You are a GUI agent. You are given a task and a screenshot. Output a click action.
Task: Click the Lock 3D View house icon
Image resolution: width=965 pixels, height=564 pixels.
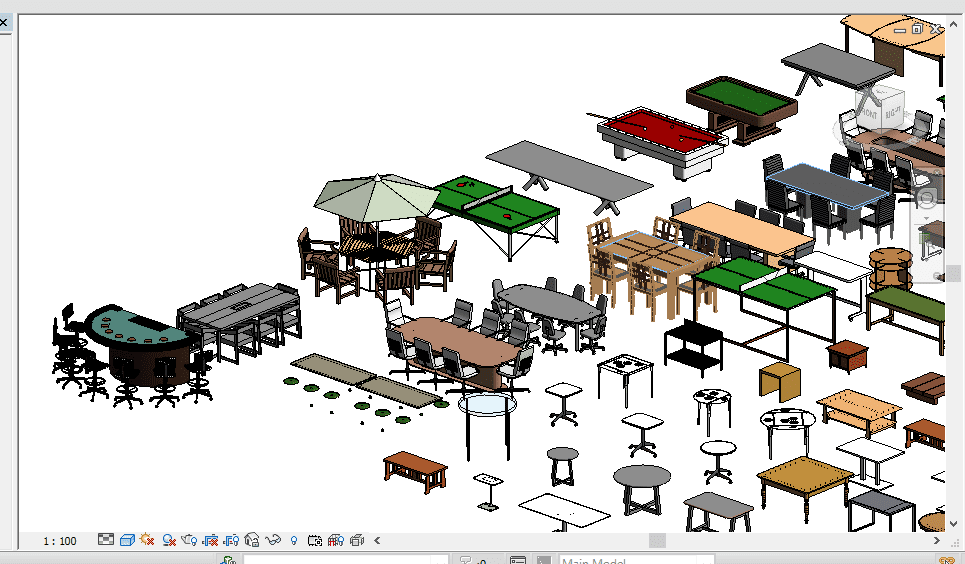(x=252, y=540)
